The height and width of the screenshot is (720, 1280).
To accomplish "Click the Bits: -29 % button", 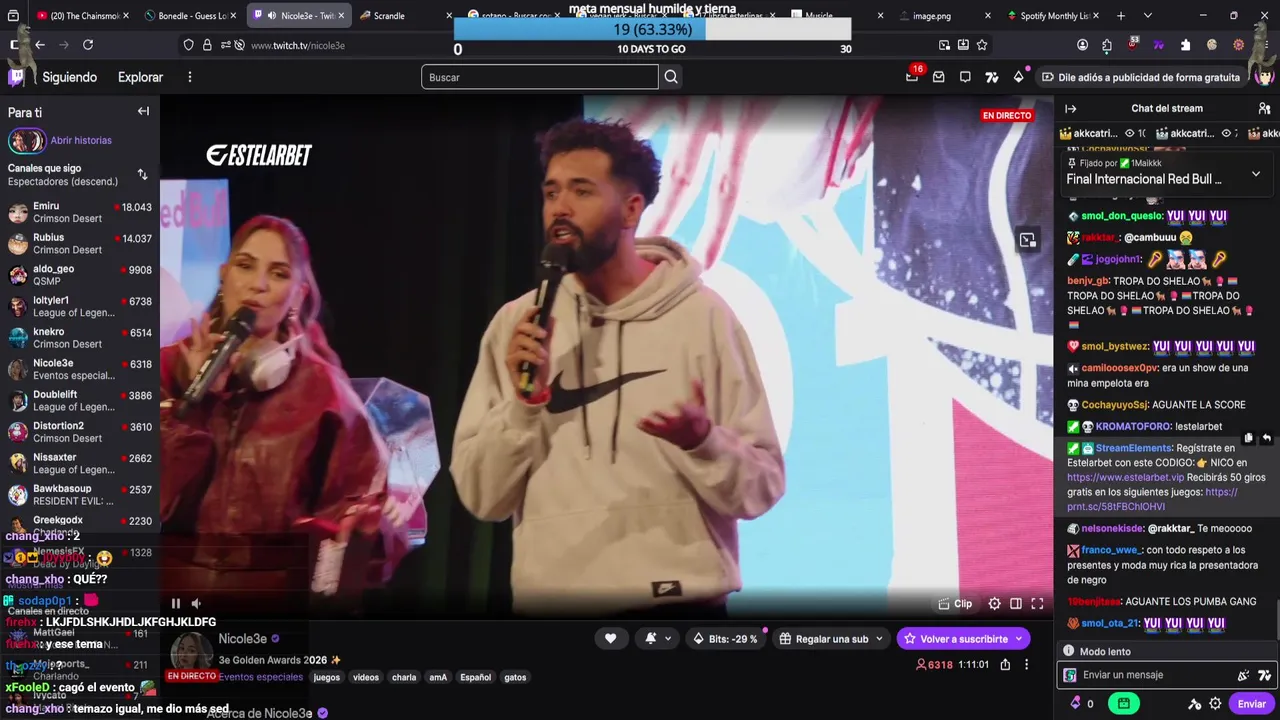I will pos(725,638).
